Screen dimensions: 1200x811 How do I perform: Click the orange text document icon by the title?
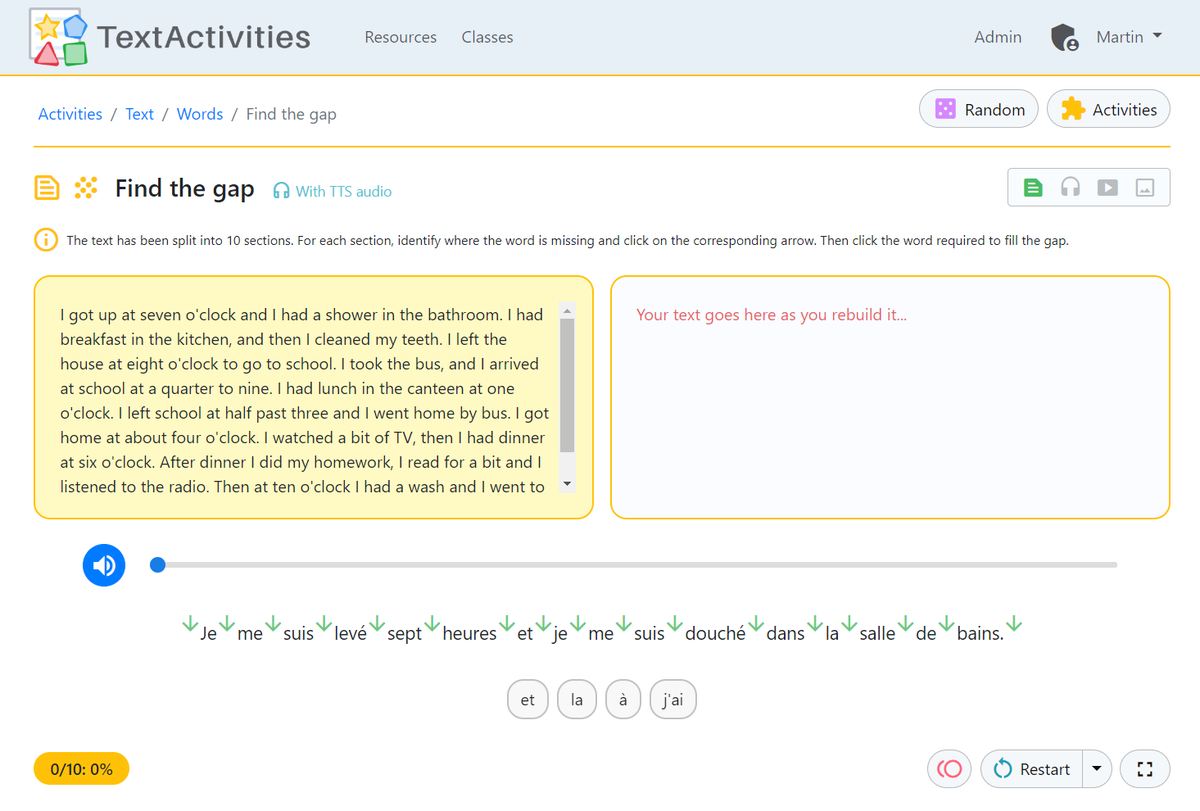pyautogui.click(x=46, y=187)
